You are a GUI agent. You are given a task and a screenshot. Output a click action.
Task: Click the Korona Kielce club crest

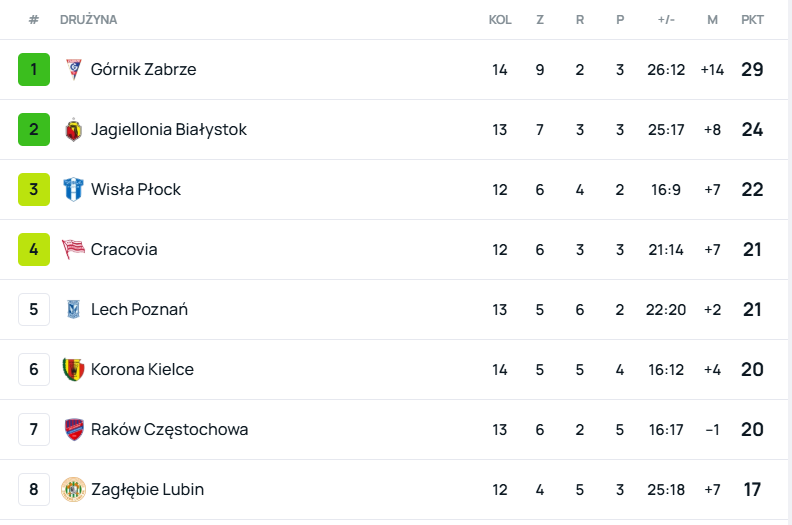[x=73, y=370]
